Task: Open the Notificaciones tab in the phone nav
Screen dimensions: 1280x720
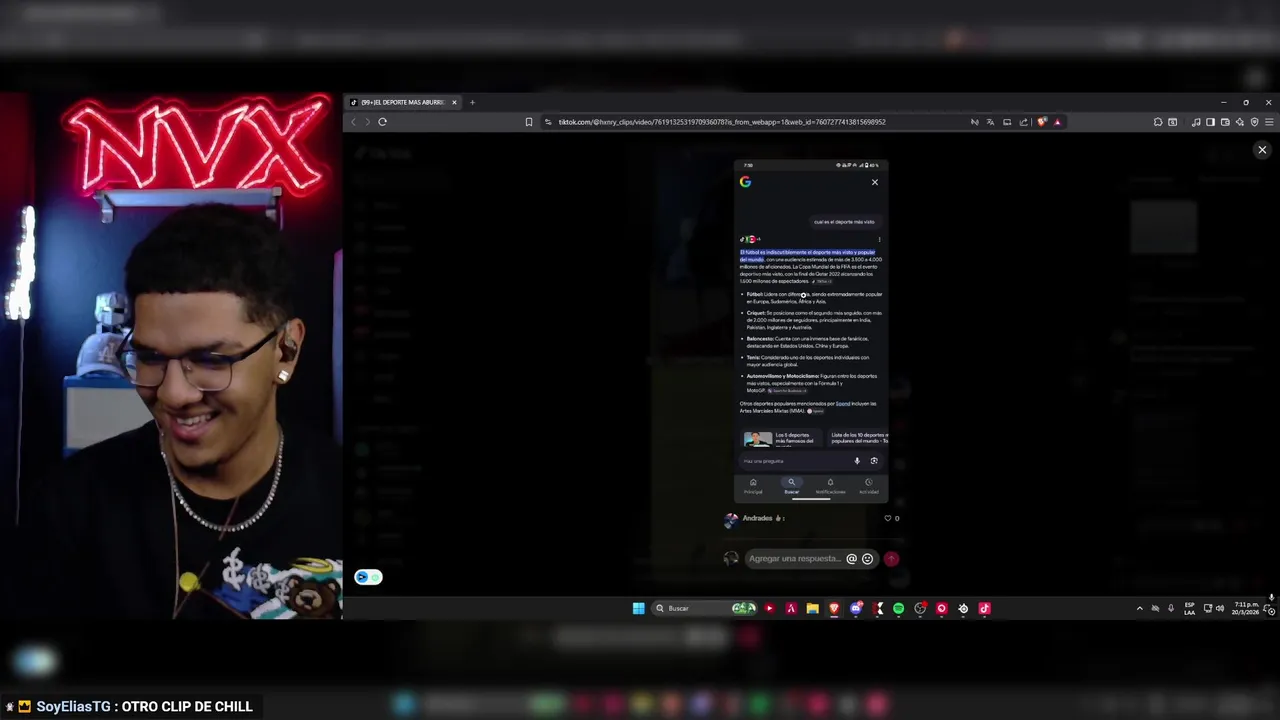Action: click(x=830, y=486)
